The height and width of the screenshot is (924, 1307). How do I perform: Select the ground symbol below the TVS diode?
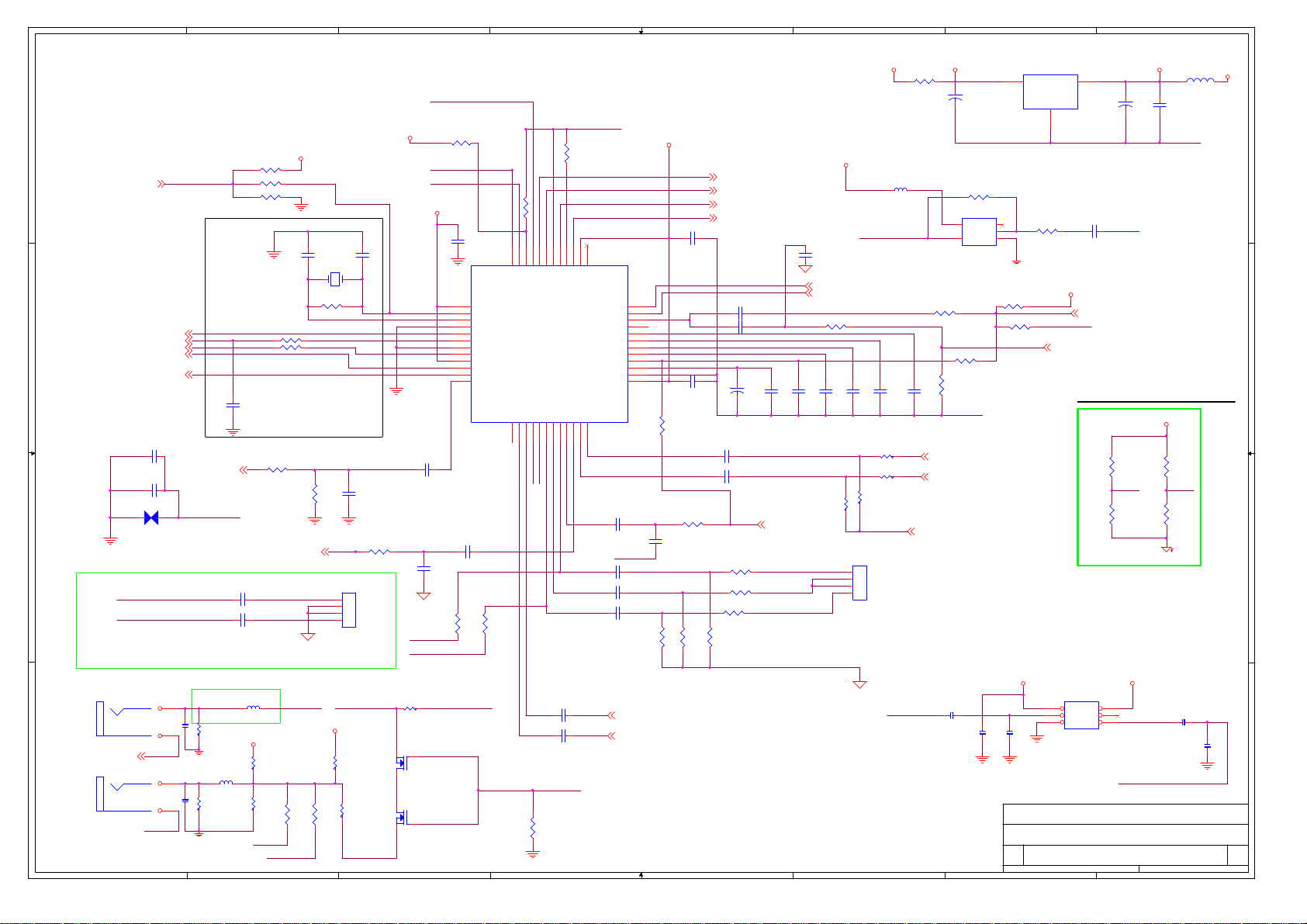[x=110, y=541]
